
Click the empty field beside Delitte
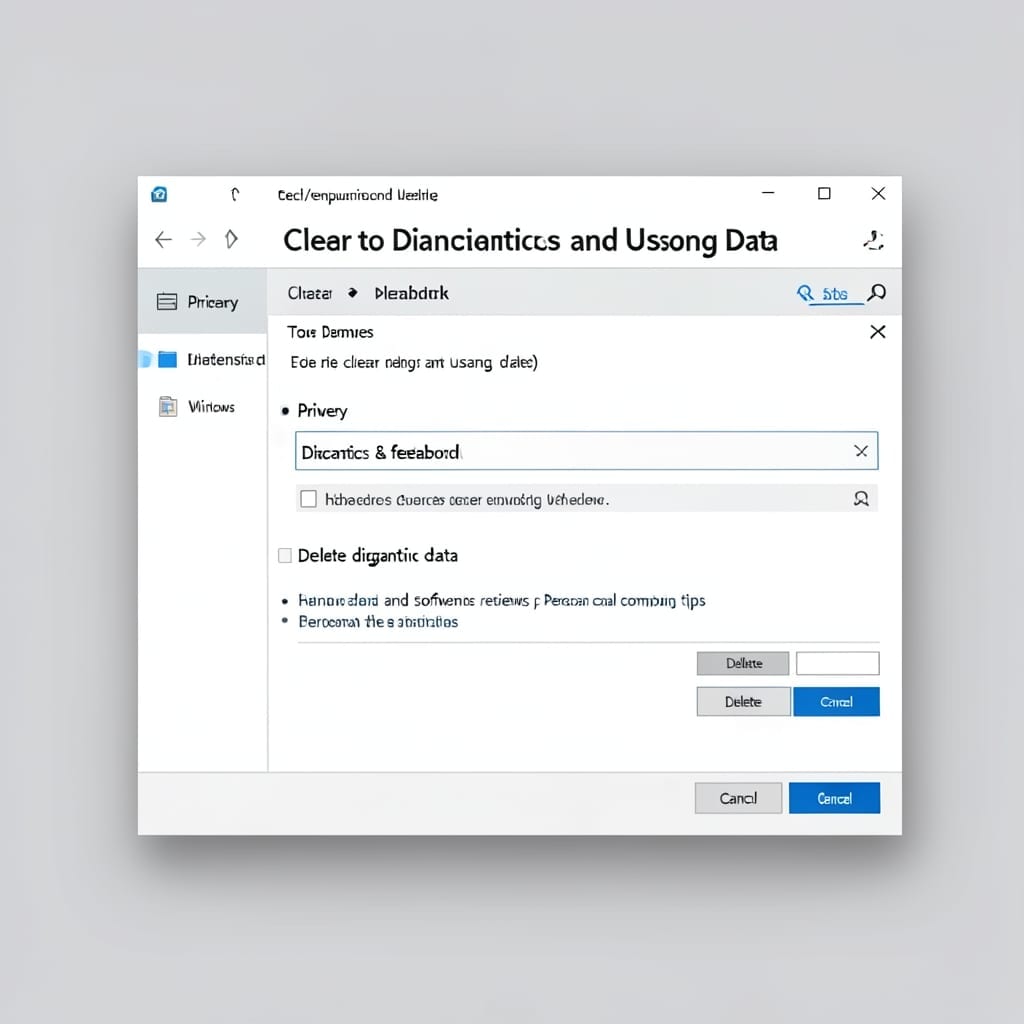838,664
